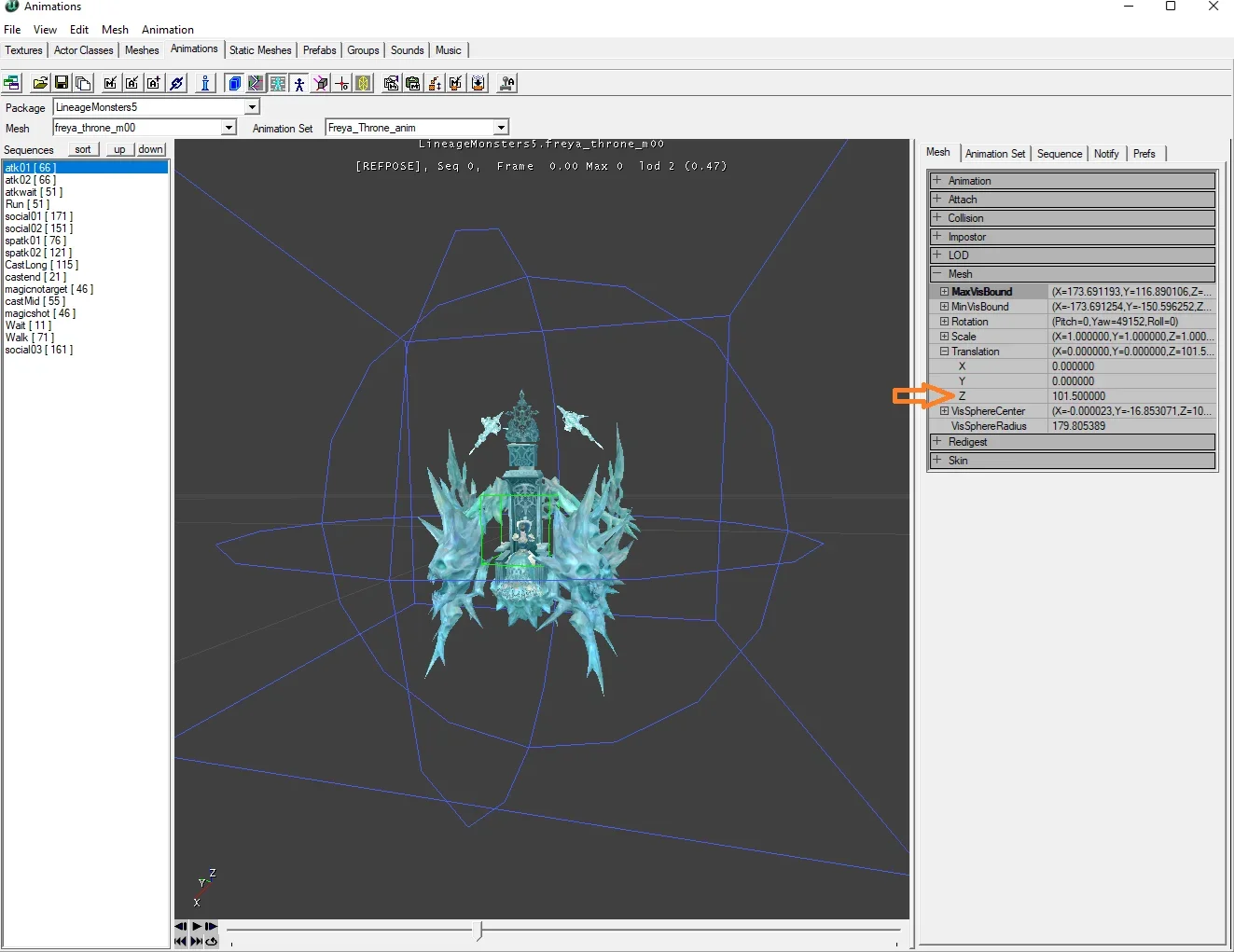This screenshot has width=1234, height=952.
Task: Click the blue info 'i' toolbar icon
Action: (205, 83)
